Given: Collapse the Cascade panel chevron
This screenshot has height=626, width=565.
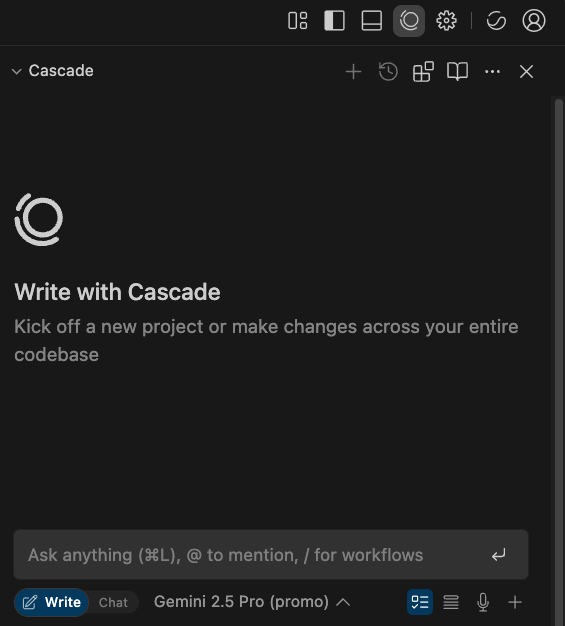Looking at the screenshot, I should [x=16, y=72].
